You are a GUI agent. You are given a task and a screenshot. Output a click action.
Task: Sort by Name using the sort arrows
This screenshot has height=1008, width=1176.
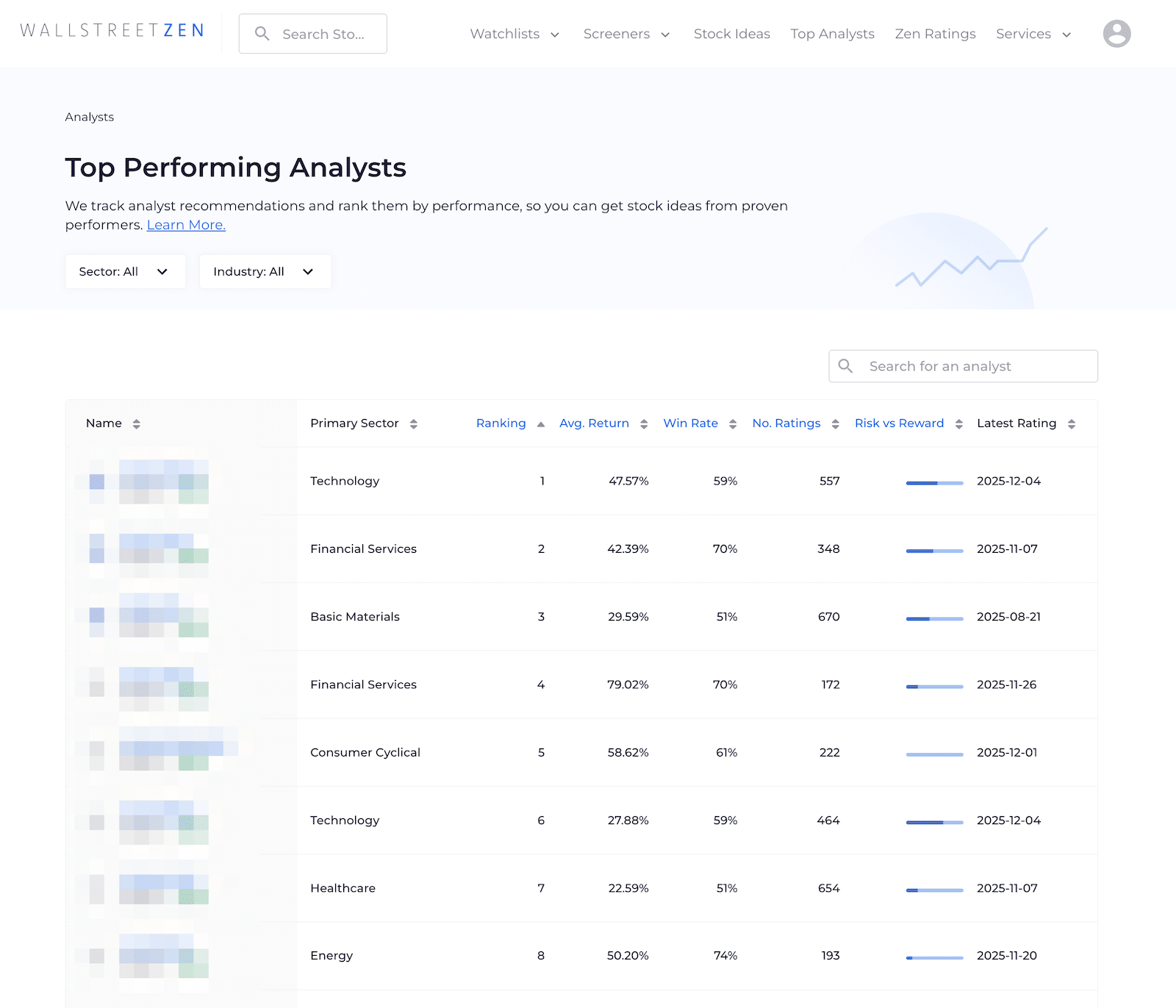(136, 424)
